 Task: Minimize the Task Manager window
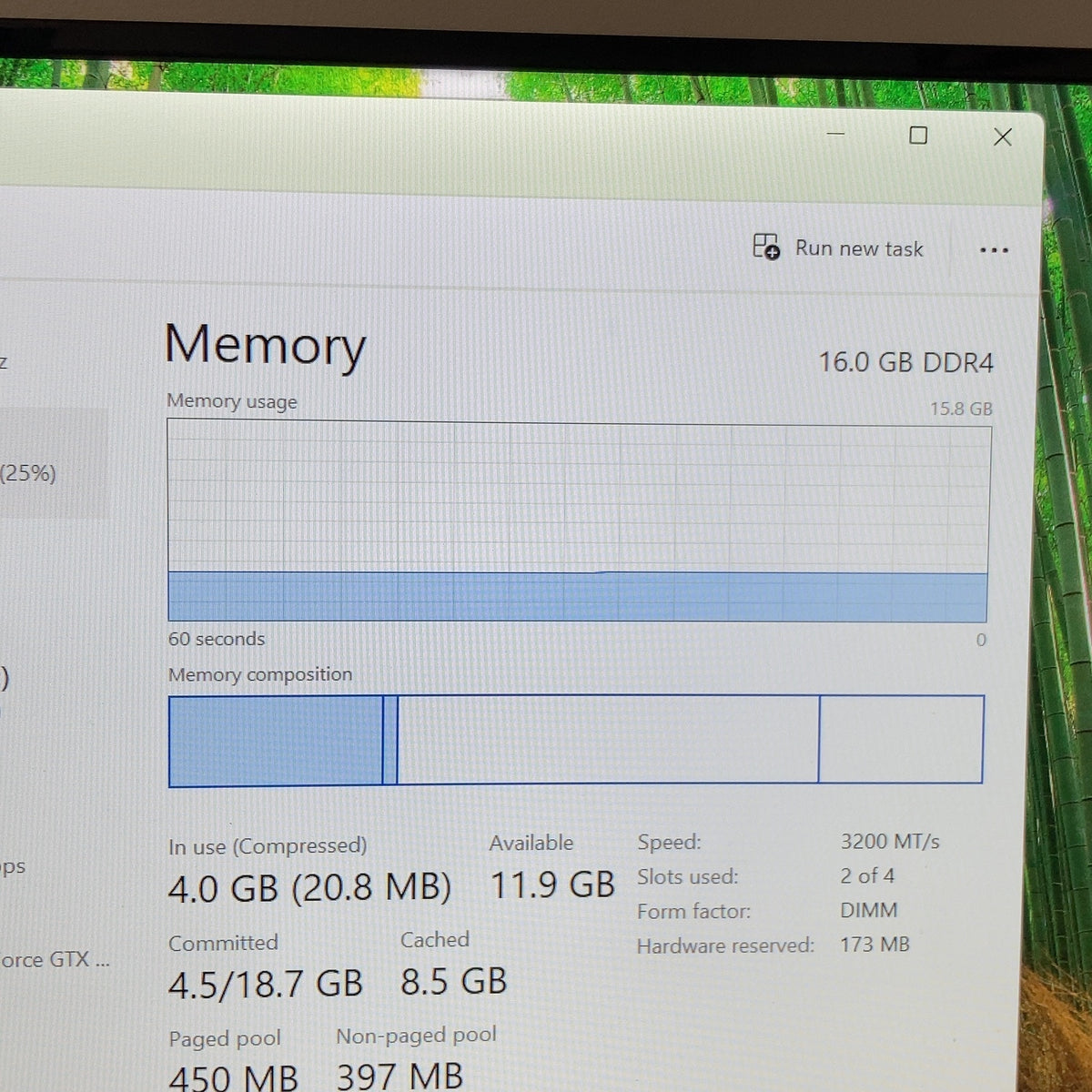[x=835, y=134]
